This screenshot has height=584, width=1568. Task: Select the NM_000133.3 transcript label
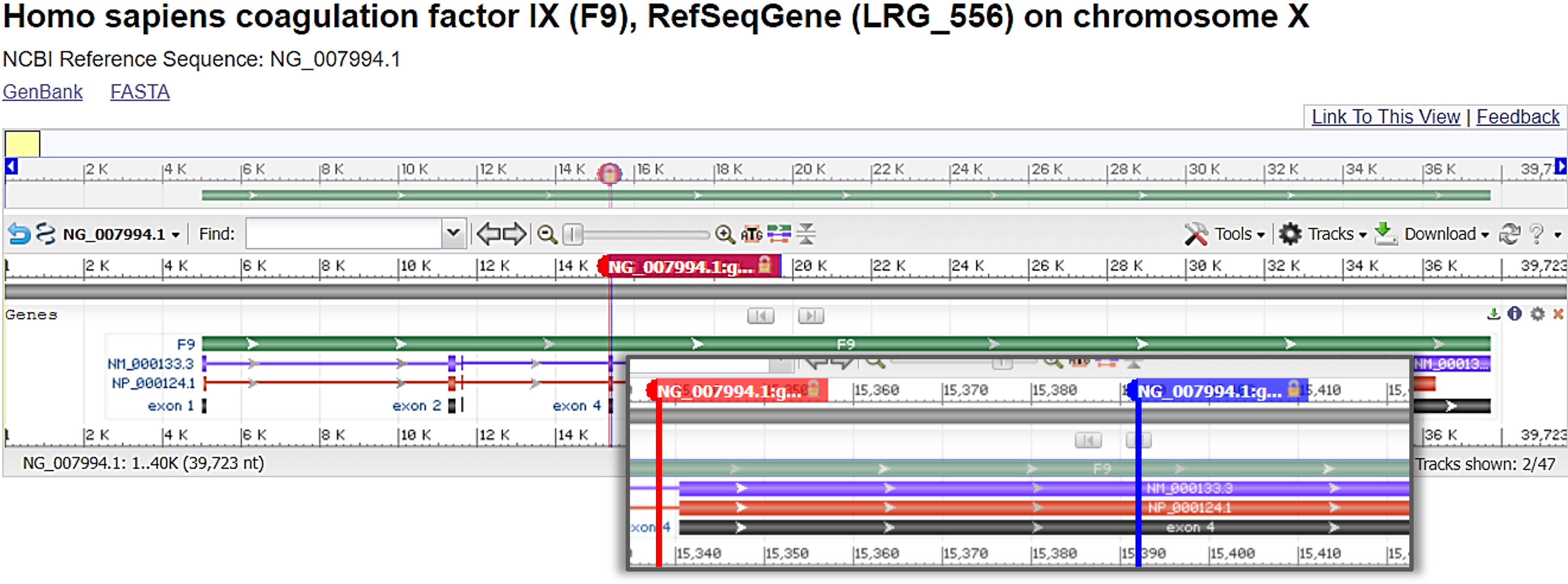click(151, 364)
